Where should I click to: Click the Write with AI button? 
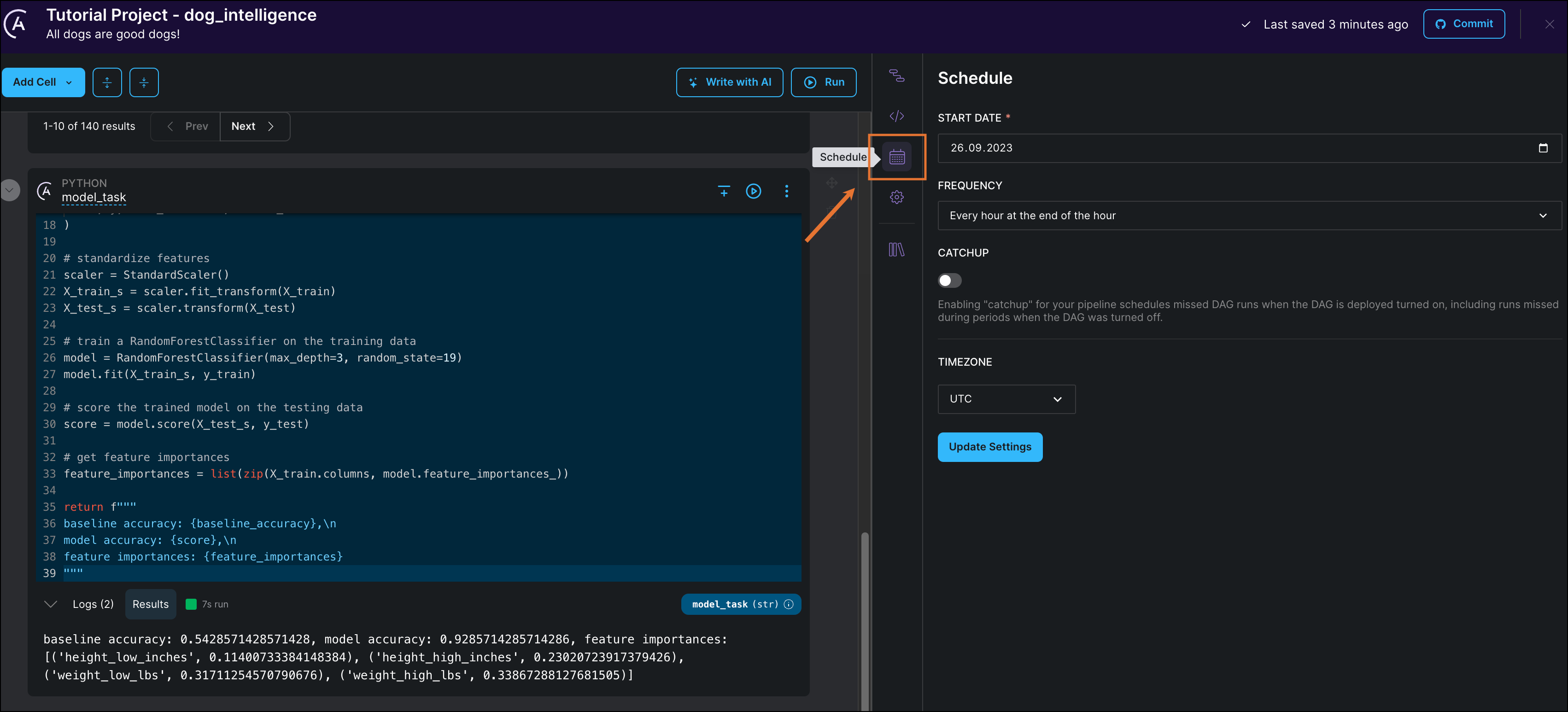[x=730, y=82]
